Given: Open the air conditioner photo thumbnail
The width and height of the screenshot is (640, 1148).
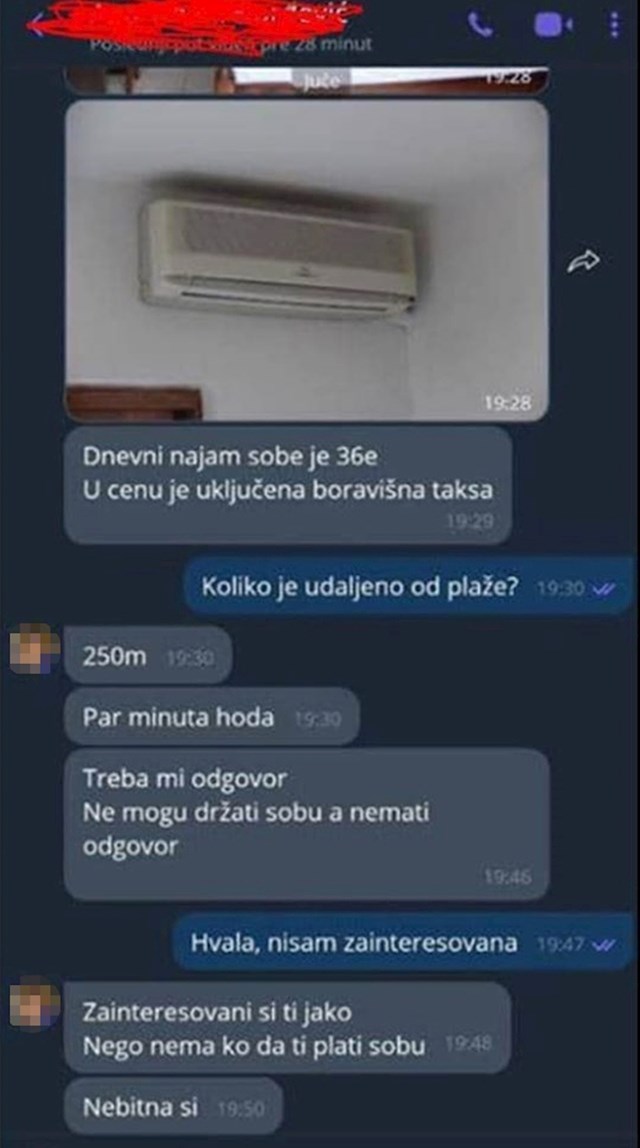Looking at the screenshot, I should coord(307,261).
